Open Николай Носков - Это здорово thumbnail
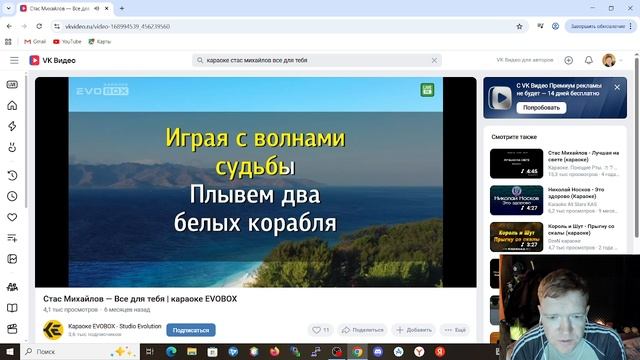The image size is (640, 360). click(x=516, y=200)
